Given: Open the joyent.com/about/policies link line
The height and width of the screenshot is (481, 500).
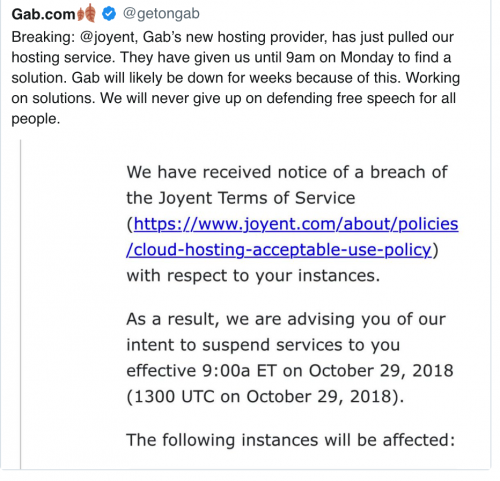Looking at the screenshot, I should click(296, 224).
